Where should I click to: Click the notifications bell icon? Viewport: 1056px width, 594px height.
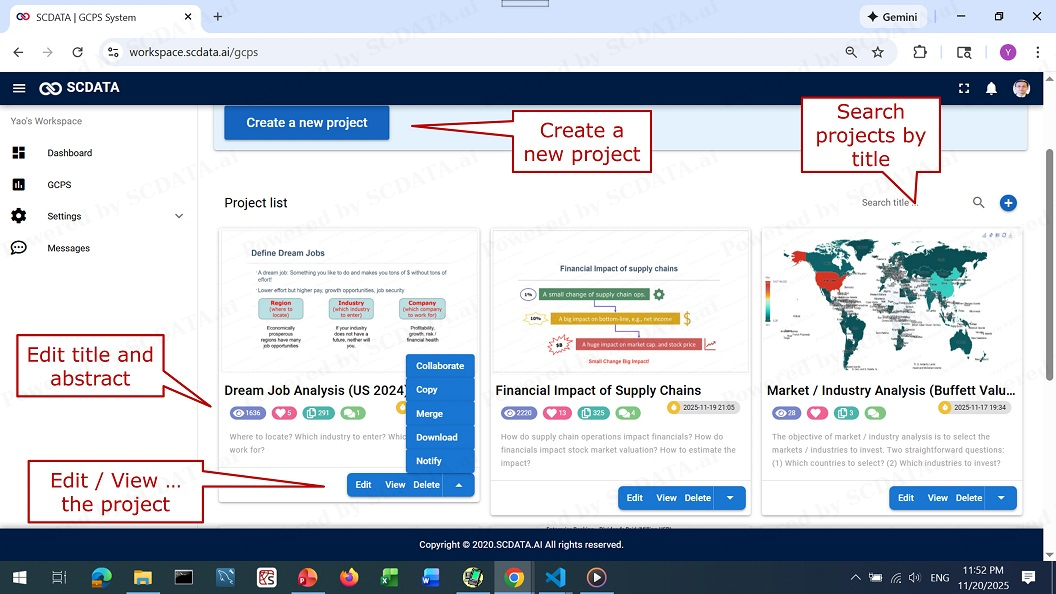tap(991, 88)
